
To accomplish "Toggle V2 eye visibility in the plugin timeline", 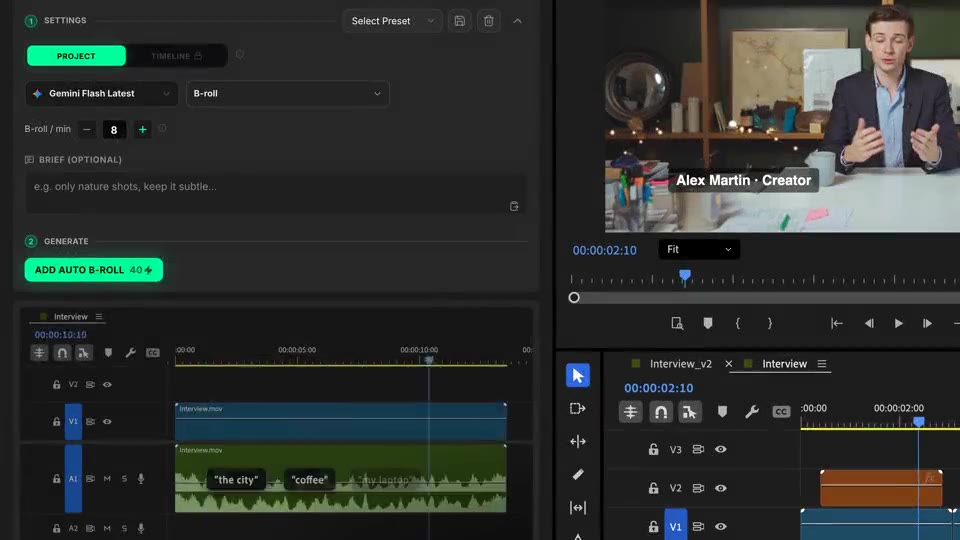I will coord(107,384).
